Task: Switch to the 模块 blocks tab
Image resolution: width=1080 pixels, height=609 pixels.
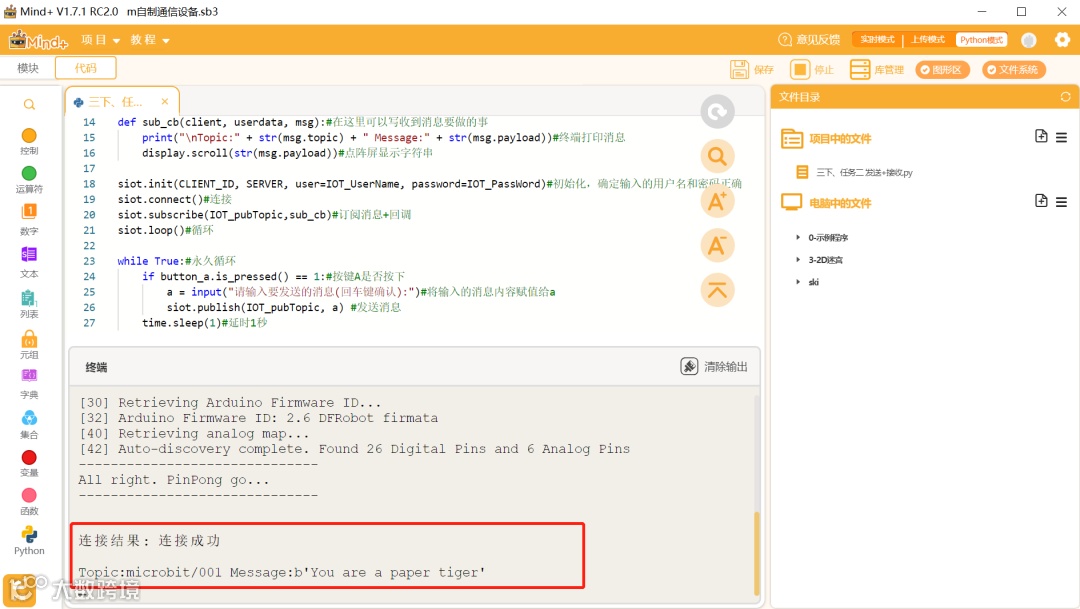Action: (28, 68)
